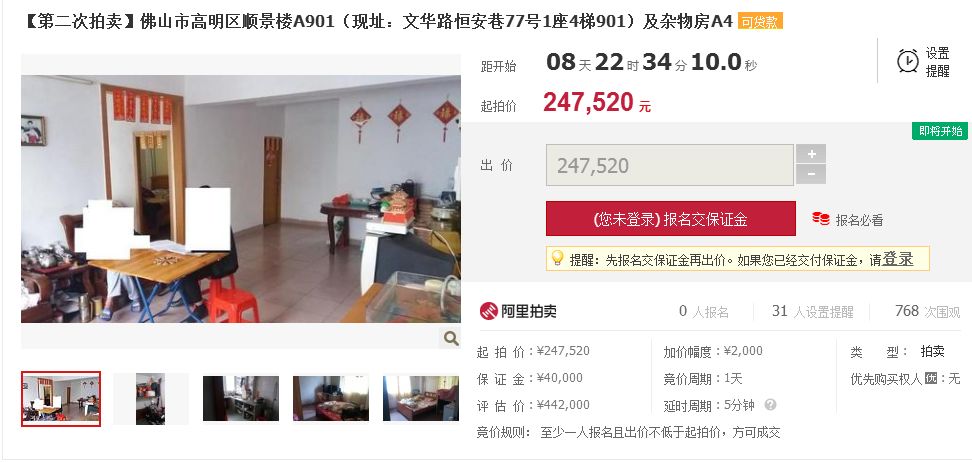Click the 设置提醒 reminder text

click(937, 62)
